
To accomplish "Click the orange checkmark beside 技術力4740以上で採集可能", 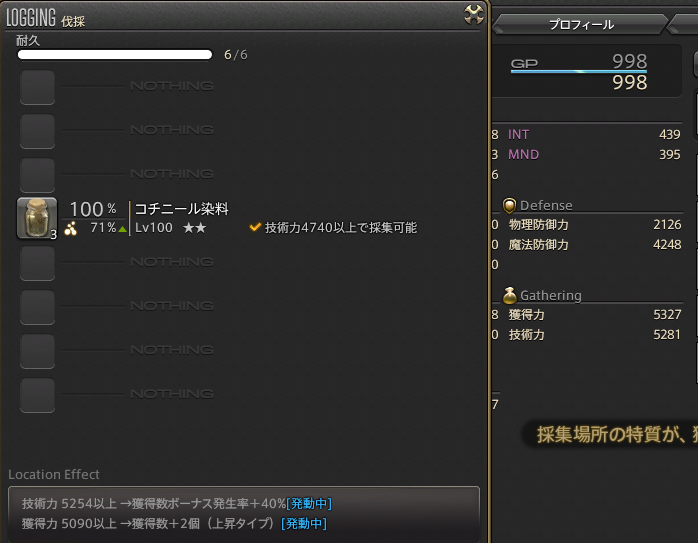I will 255,227.
